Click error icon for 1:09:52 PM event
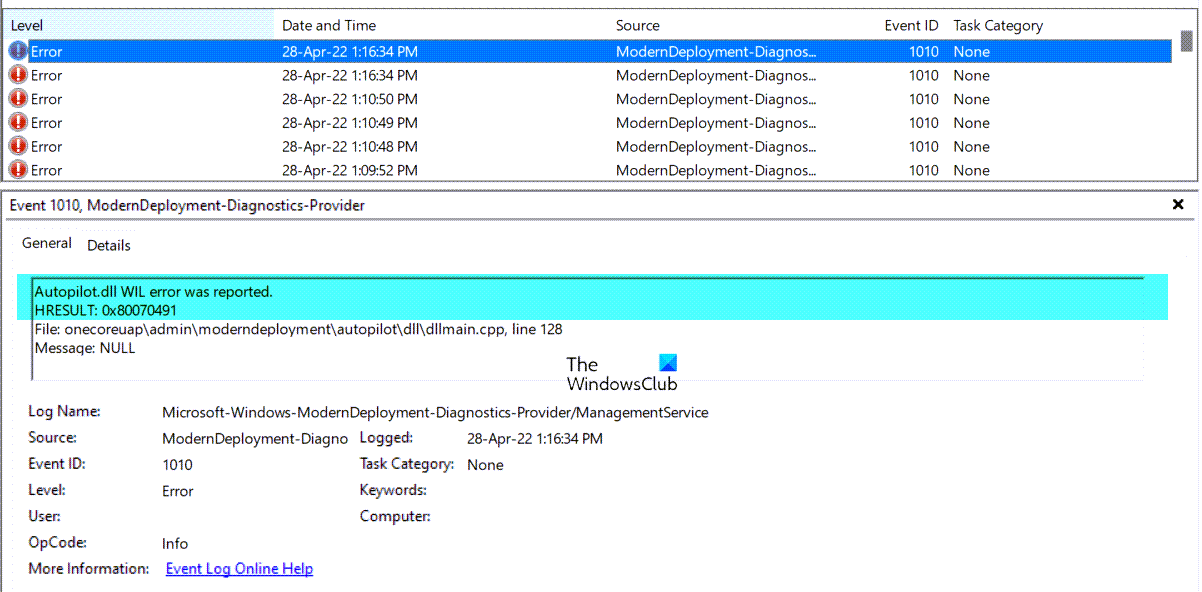1202x592 pixels. tap(18, 170)
